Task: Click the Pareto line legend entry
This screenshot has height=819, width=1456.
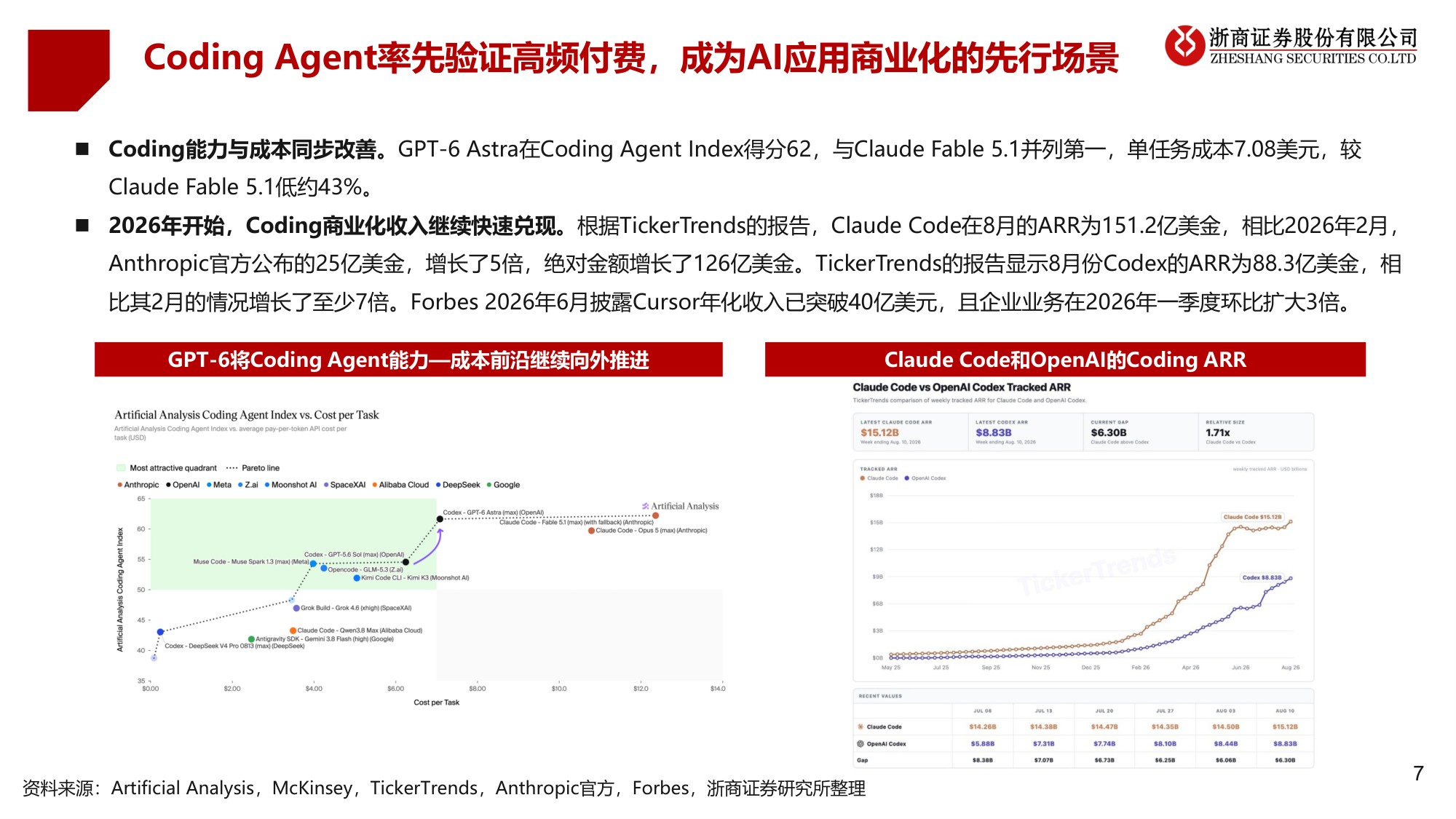Action: pyautogui.click(x=253, y=468)
